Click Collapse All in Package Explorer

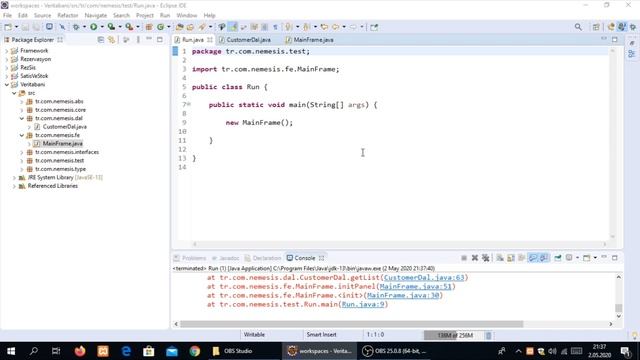tap(101, 40)
